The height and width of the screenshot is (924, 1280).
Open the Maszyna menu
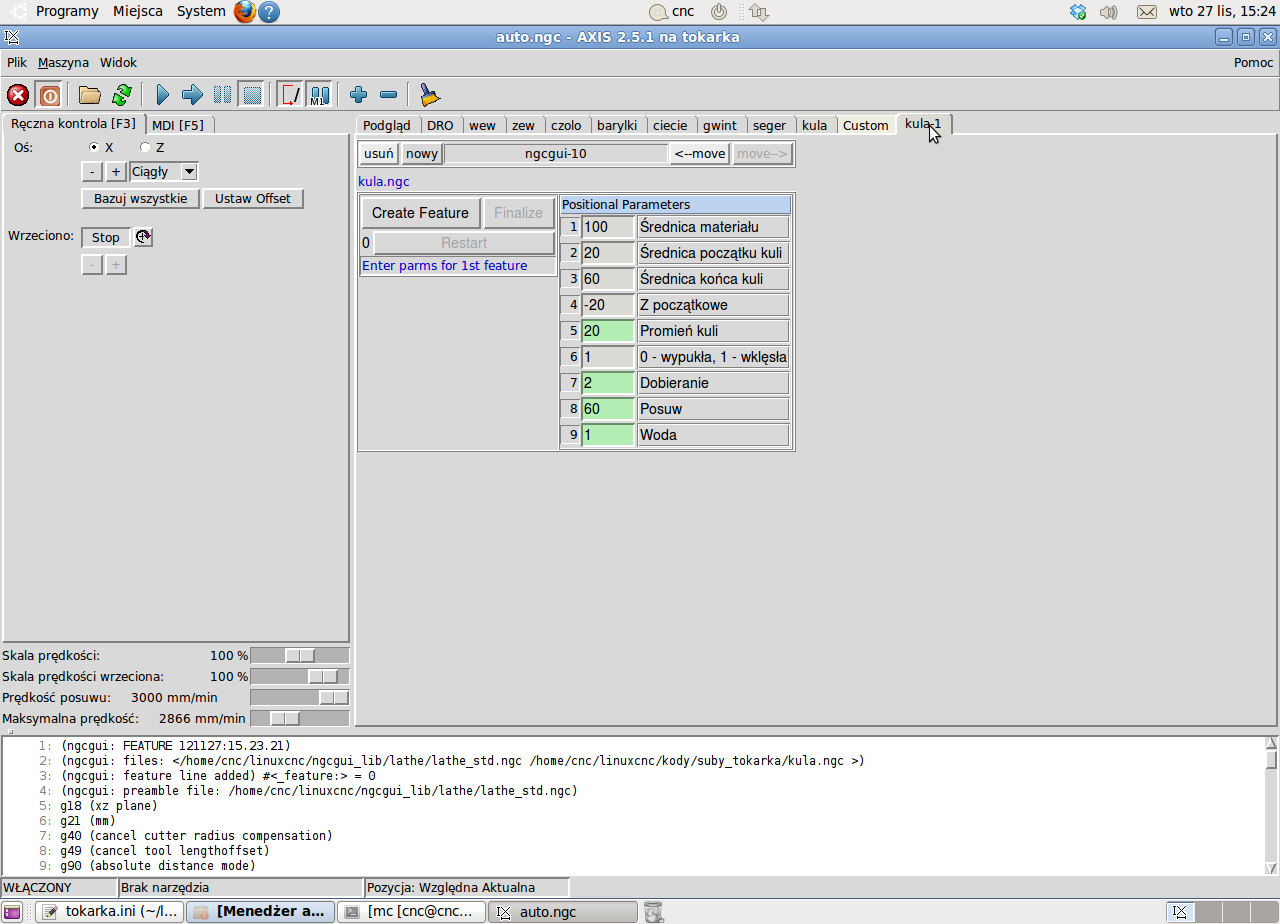pyautogui.click(x=63, y=62)
